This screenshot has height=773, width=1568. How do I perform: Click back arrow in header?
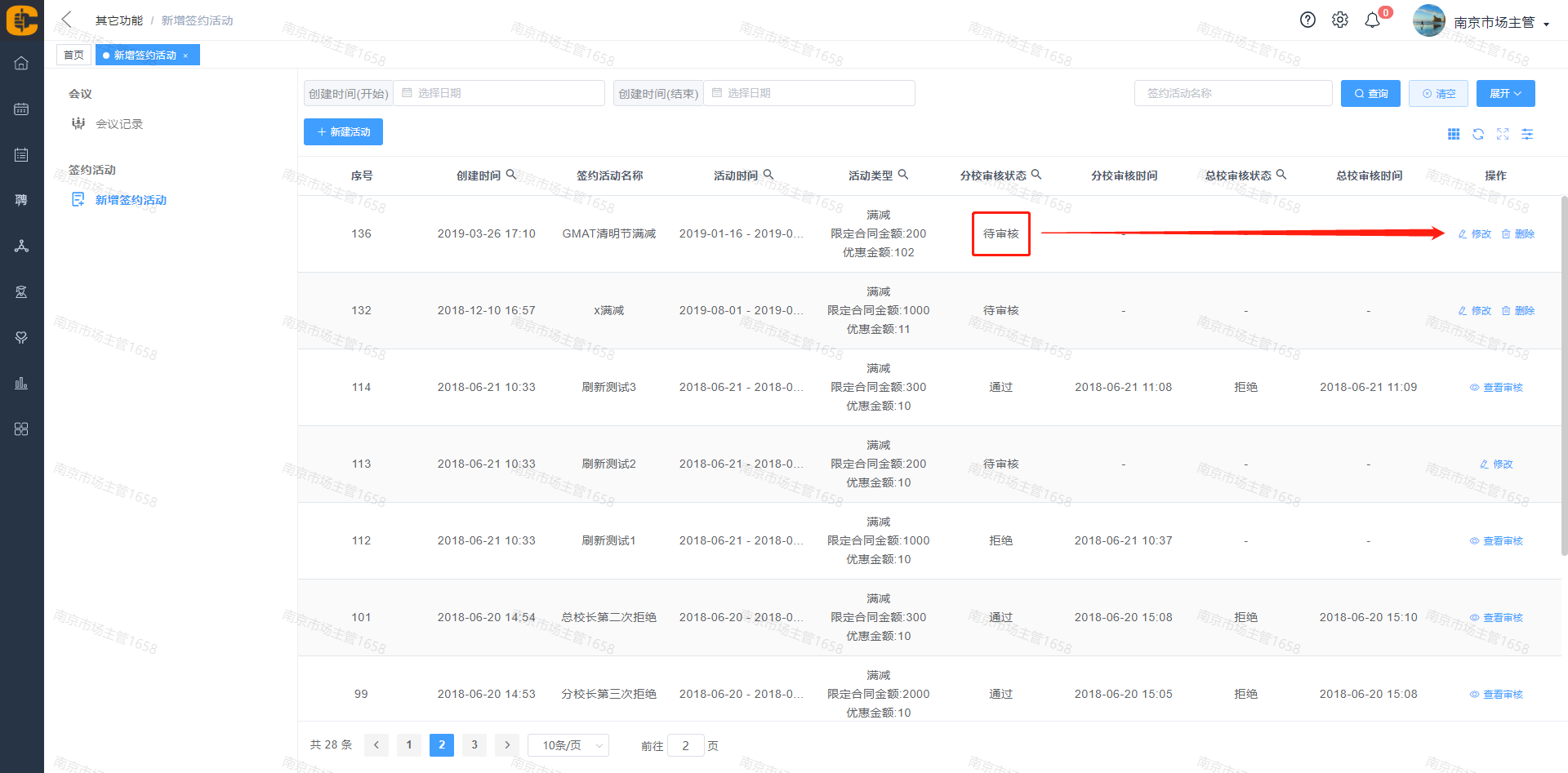tap(67, 20)
